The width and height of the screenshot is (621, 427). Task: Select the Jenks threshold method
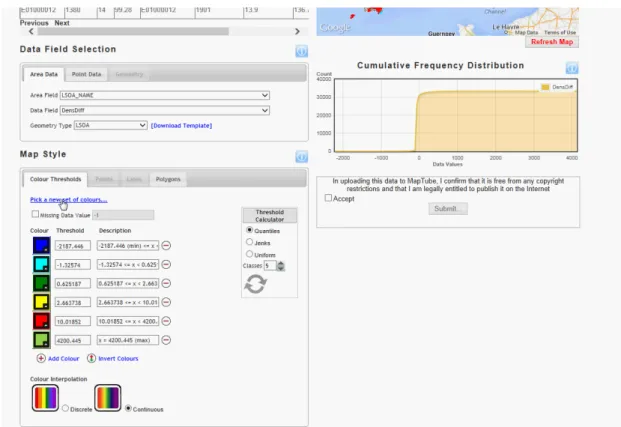pos(250,242)
